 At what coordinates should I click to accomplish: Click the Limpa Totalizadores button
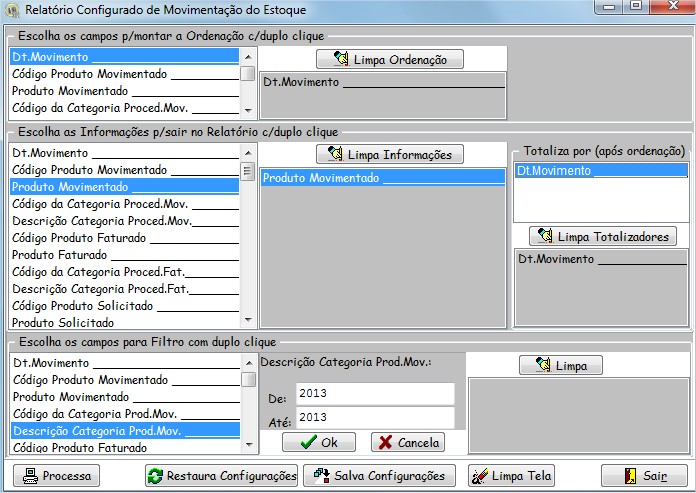603,236
